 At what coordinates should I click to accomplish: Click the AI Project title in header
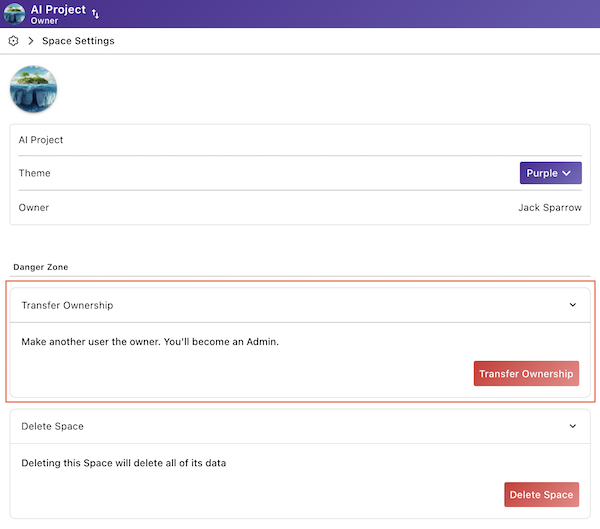[x=58, y=9]
